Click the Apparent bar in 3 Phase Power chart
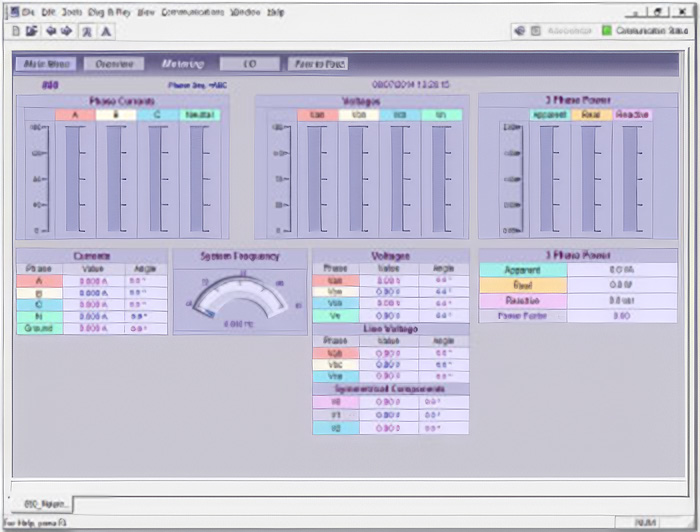700x532 pixels. [549, 179]
